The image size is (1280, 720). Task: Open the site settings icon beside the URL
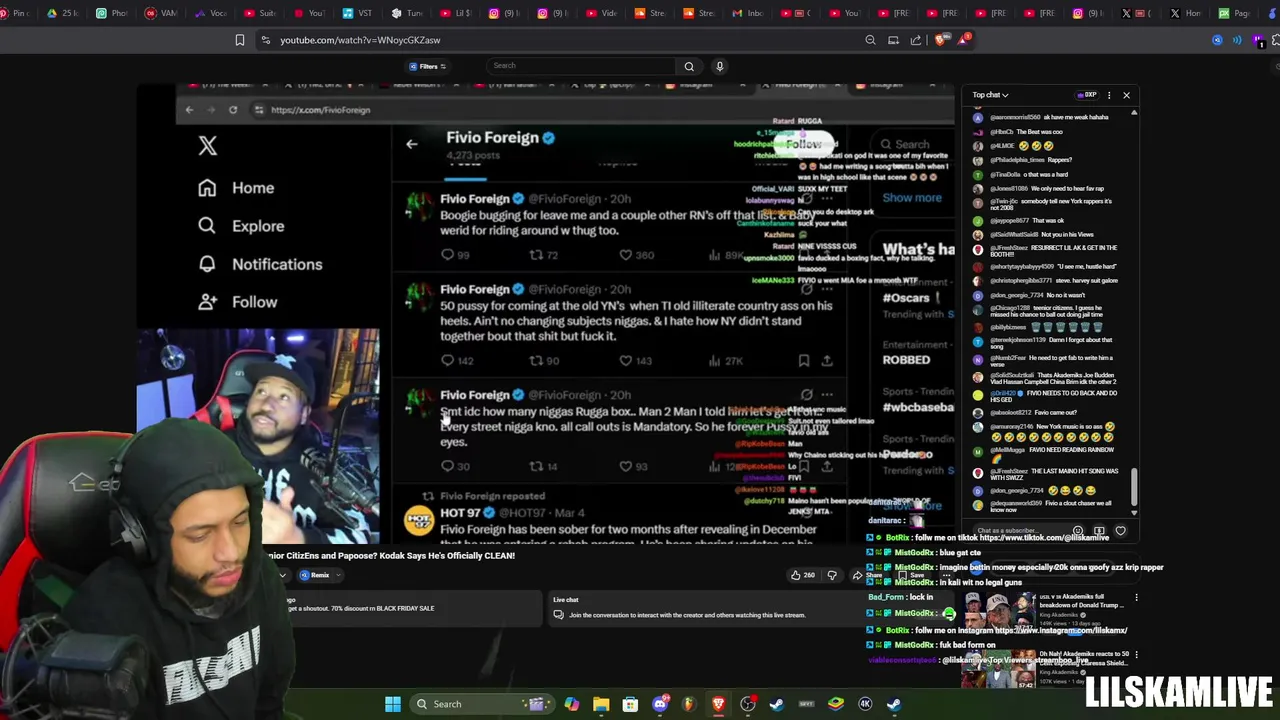(265, 40)
